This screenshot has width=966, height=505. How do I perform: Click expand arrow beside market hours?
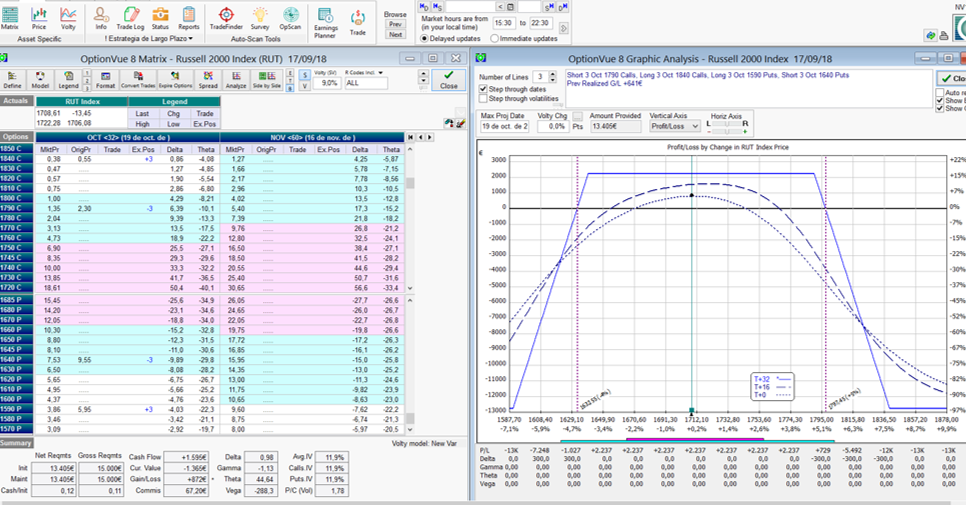point(563,28)
